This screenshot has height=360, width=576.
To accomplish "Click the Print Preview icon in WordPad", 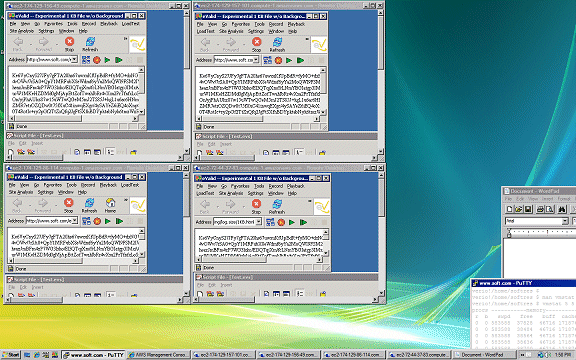I will 550,209.
